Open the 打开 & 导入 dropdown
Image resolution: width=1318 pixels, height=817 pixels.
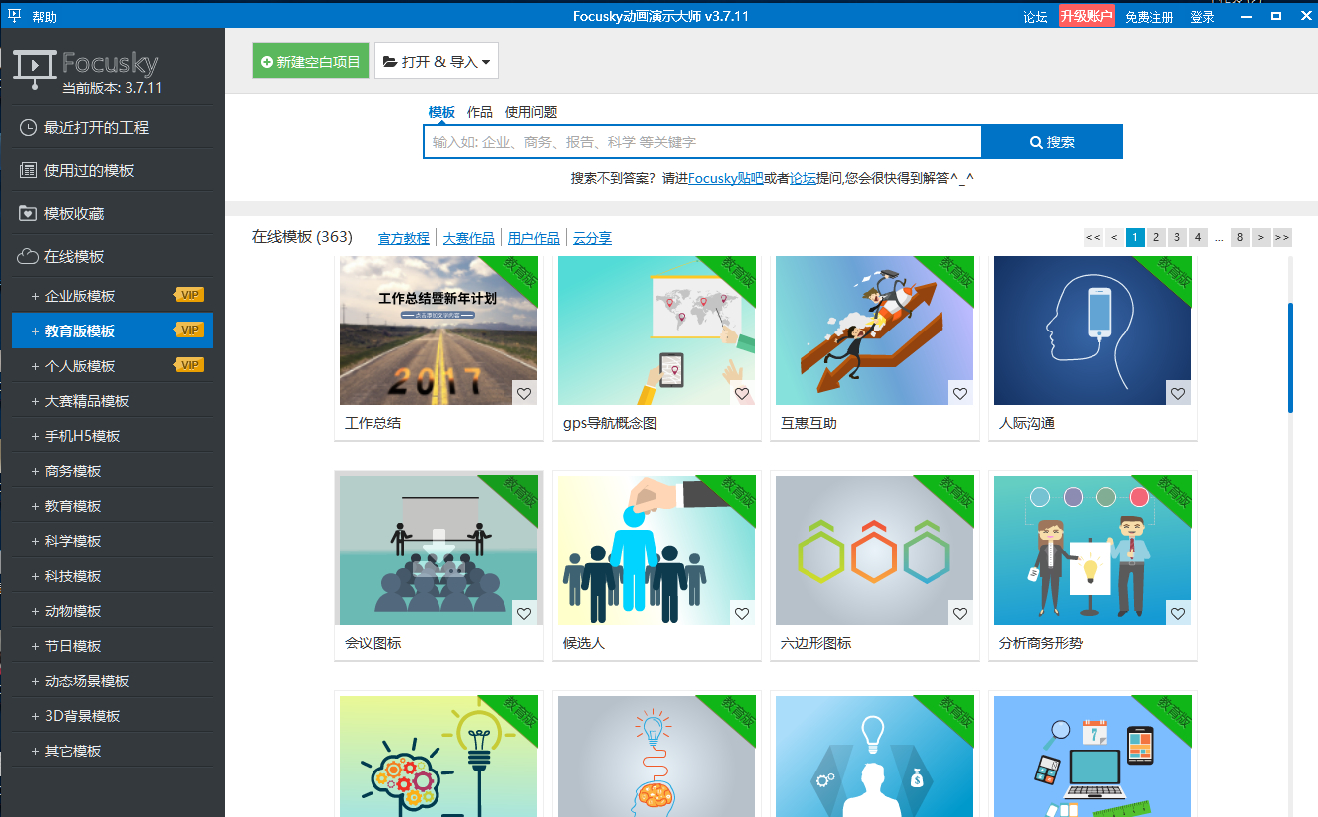tap(436, 61)
